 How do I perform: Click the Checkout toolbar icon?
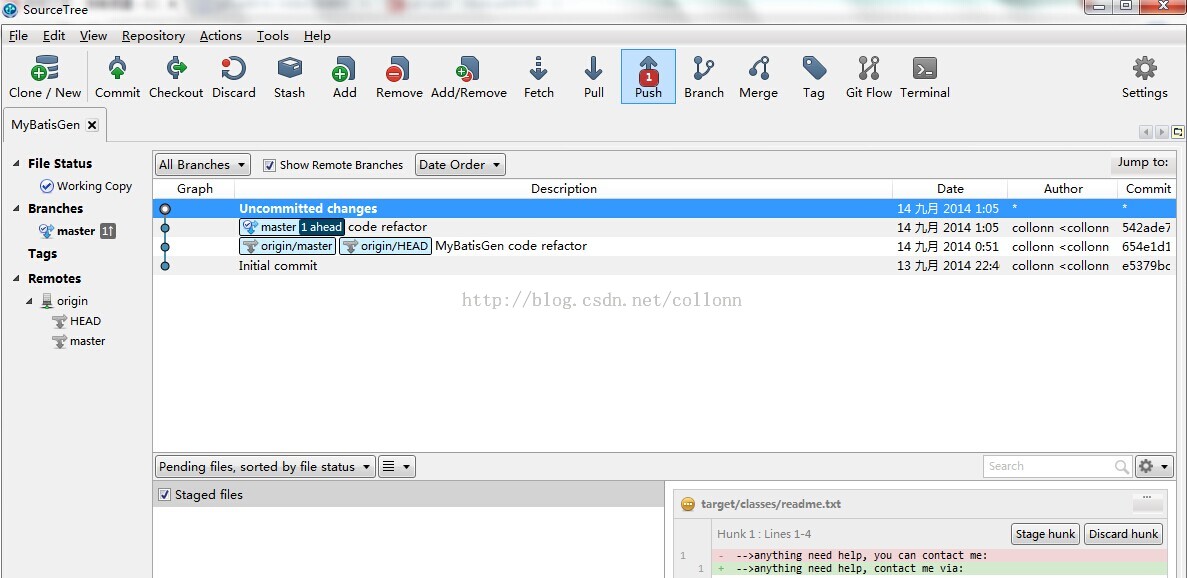pos(175,75)
